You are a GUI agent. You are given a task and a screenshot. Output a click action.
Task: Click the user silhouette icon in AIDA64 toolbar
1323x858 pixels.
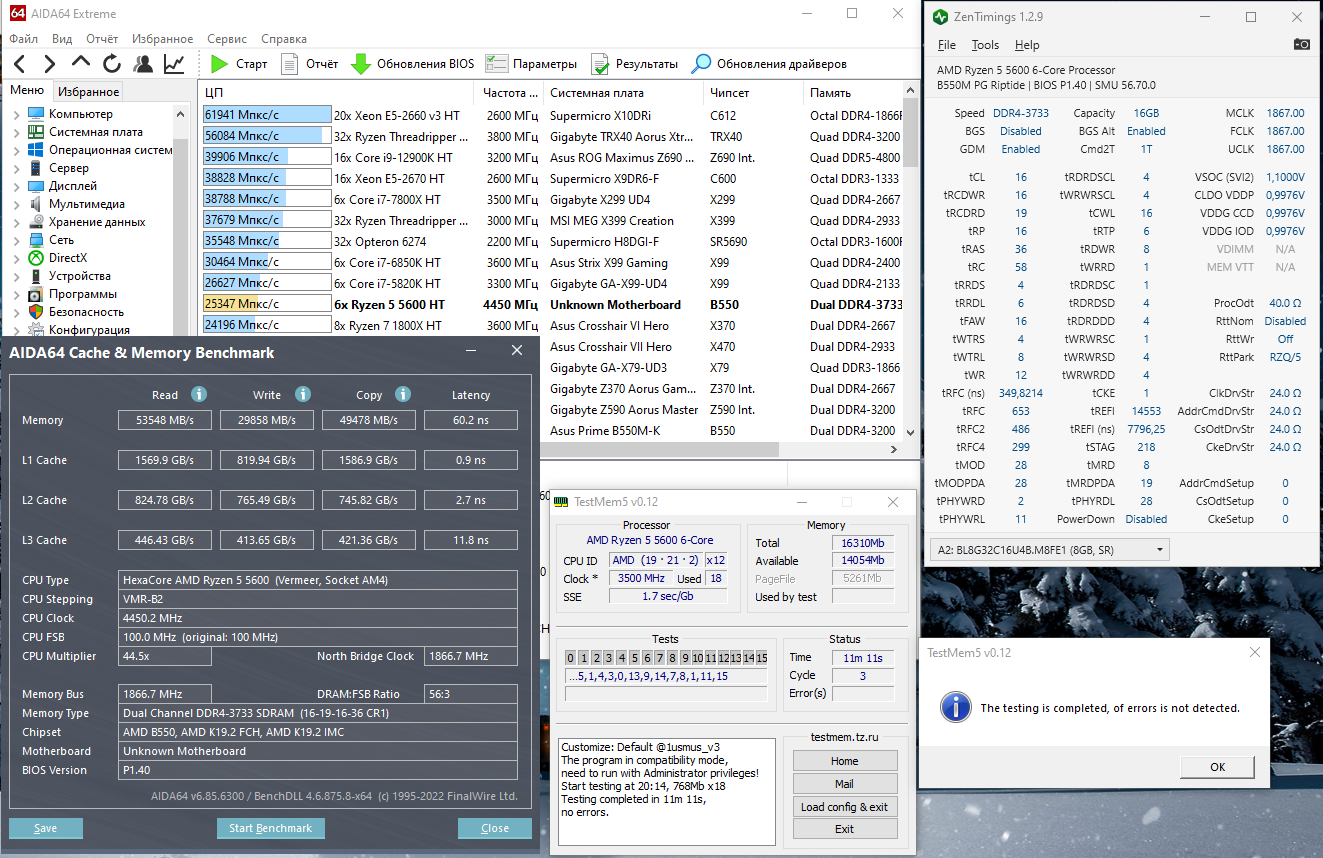pyautogui.click(x=143, y=64)
